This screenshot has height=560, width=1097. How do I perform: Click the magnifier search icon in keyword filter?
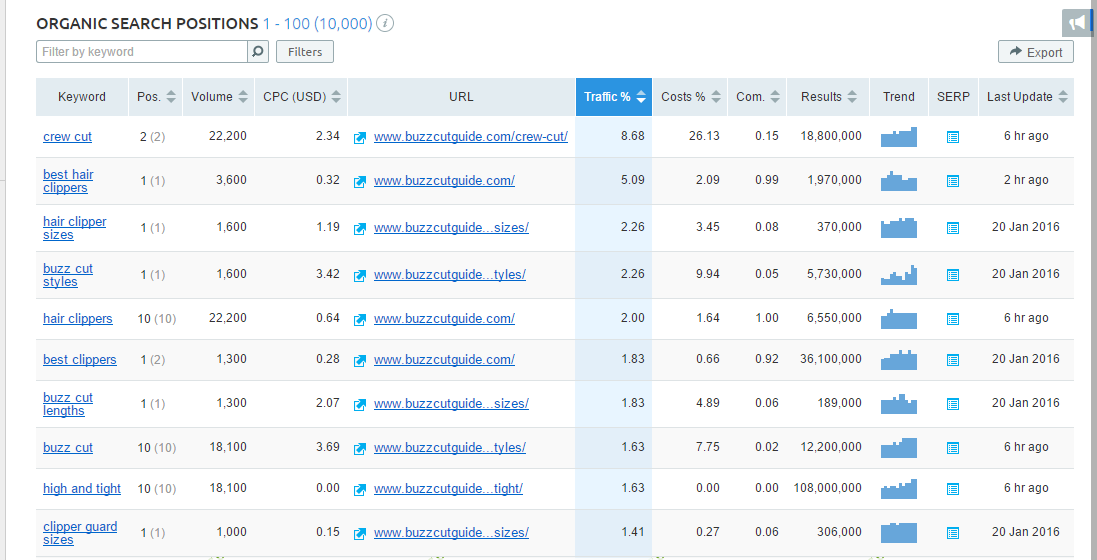[x=258, y=52]
